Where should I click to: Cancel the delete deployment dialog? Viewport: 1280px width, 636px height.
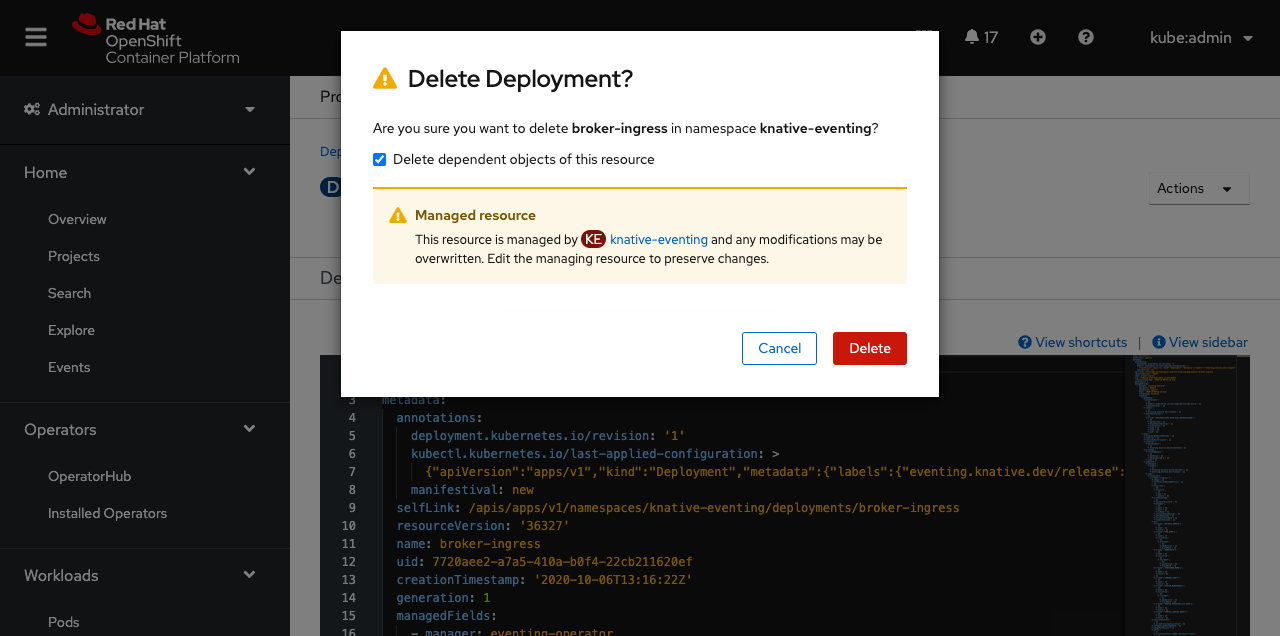pos(779,348)
